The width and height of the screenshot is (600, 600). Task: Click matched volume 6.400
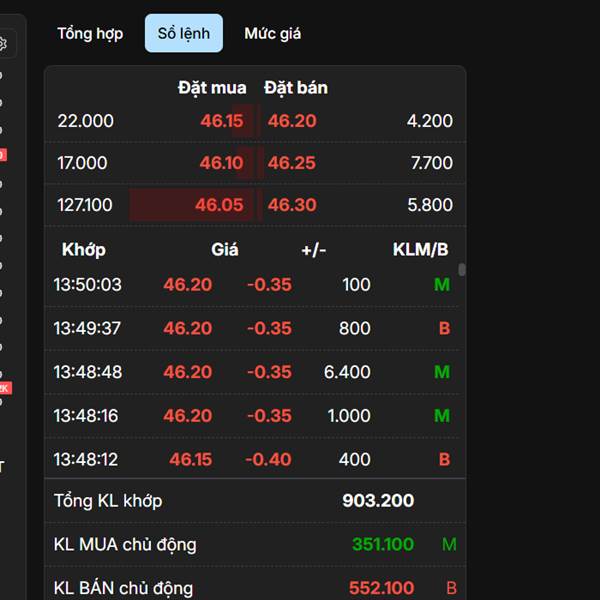(x=347, y=372)
